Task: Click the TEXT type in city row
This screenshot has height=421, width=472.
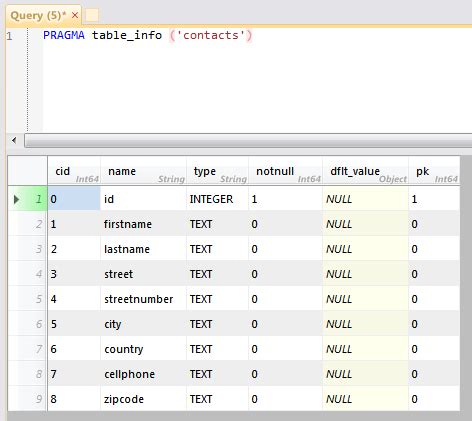Action: (217, 324)
